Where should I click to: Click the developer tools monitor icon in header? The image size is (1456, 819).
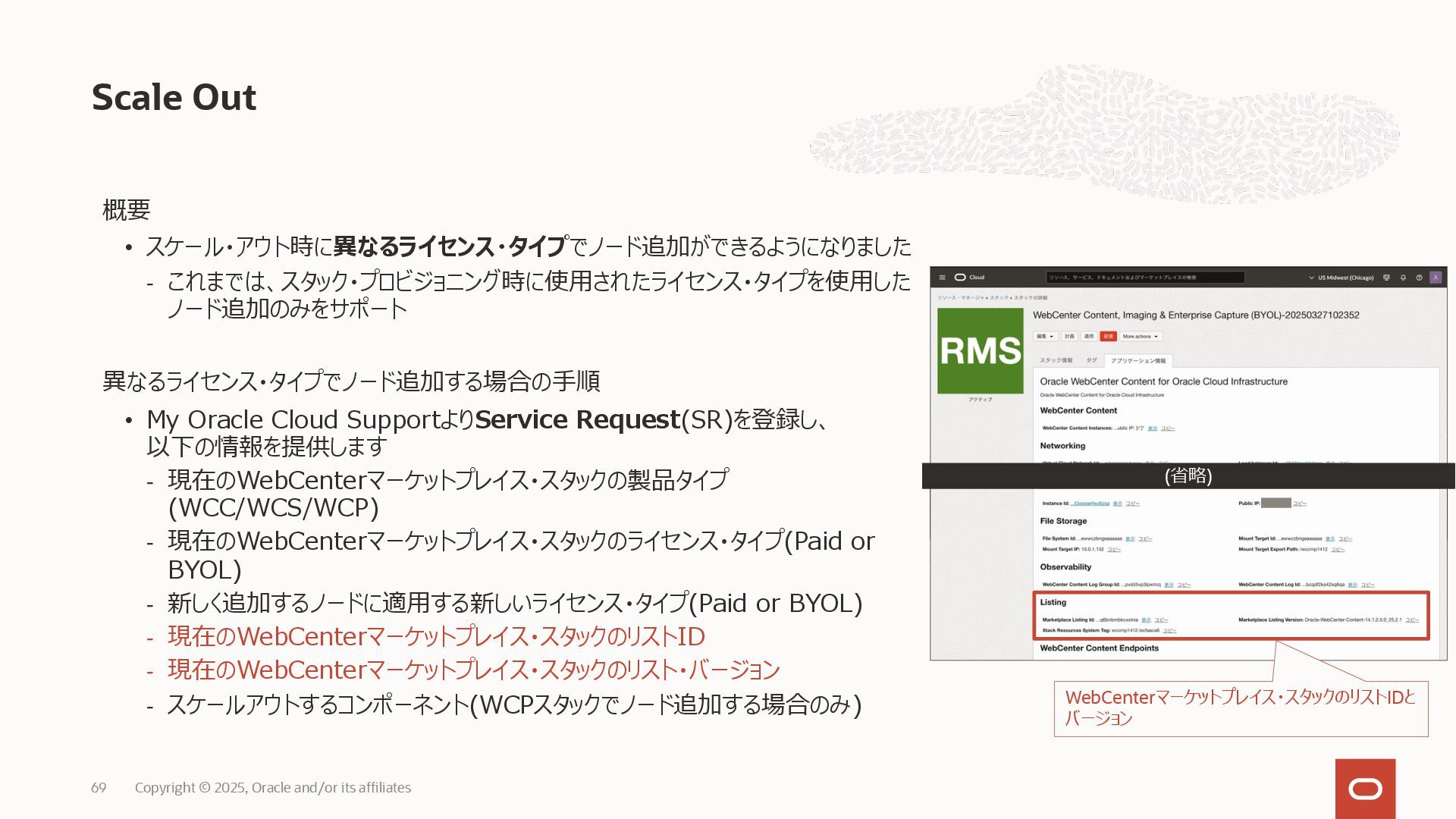click(1387, 278)
